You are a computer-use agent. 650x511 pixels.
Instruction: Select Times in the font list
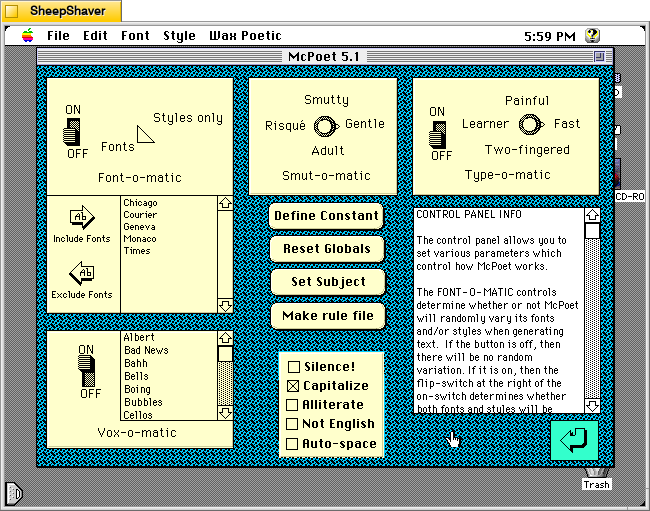[169, 251]
